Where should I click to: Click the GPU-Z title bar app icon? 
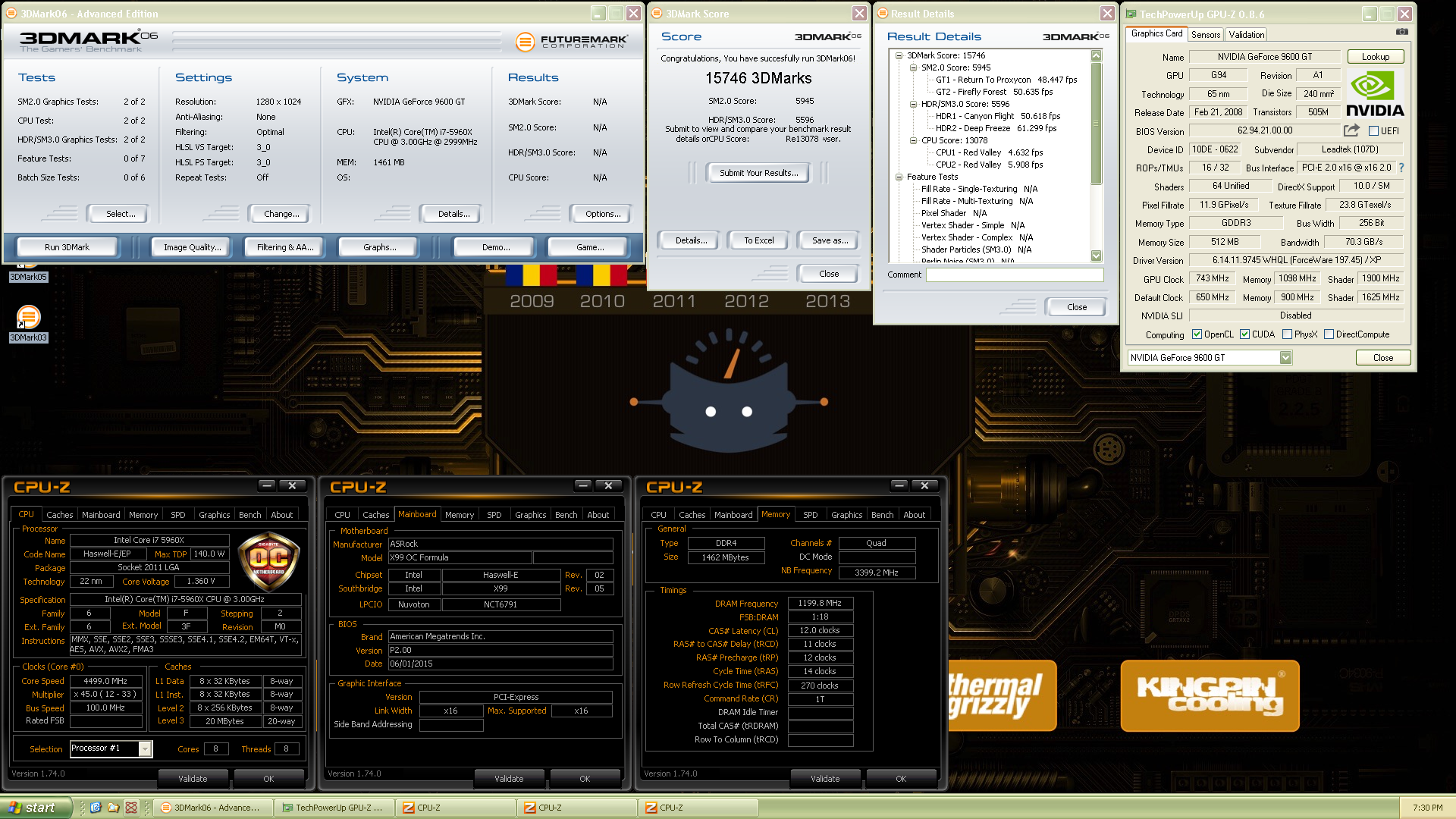[x=1131, y=14]
